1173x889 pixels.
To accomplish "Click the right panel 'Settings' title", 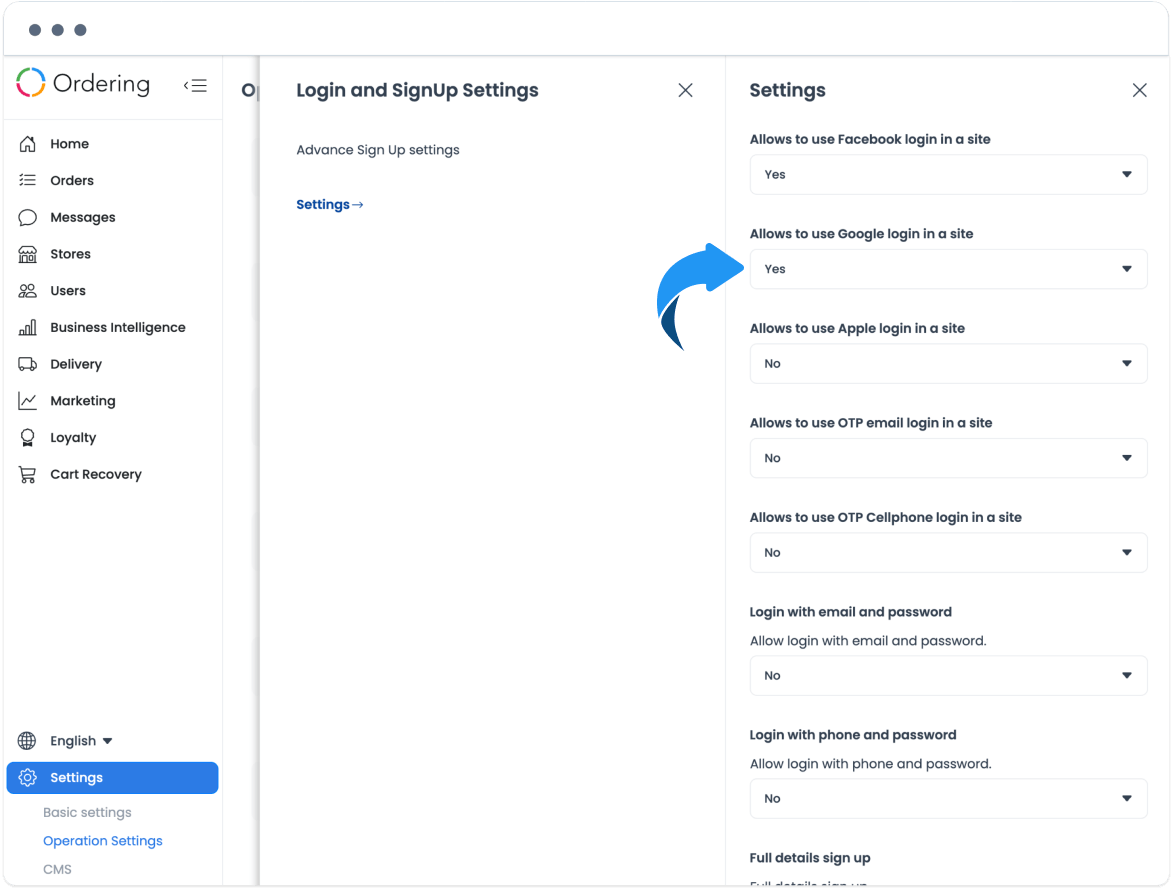I will 788,91.
